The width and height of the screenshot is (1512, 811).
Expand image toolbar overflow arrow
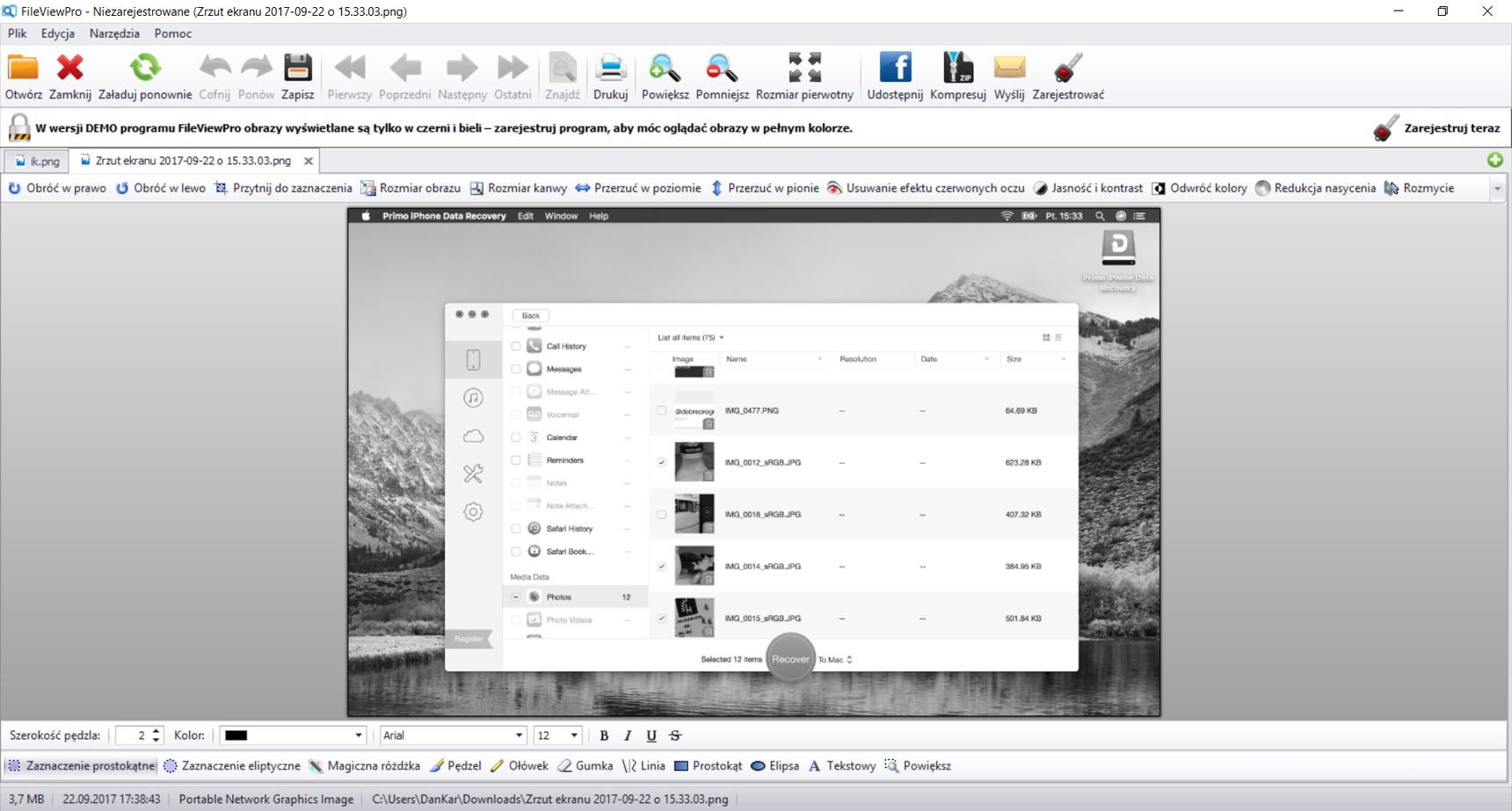pyautogui.click(x=1497, y=188)
